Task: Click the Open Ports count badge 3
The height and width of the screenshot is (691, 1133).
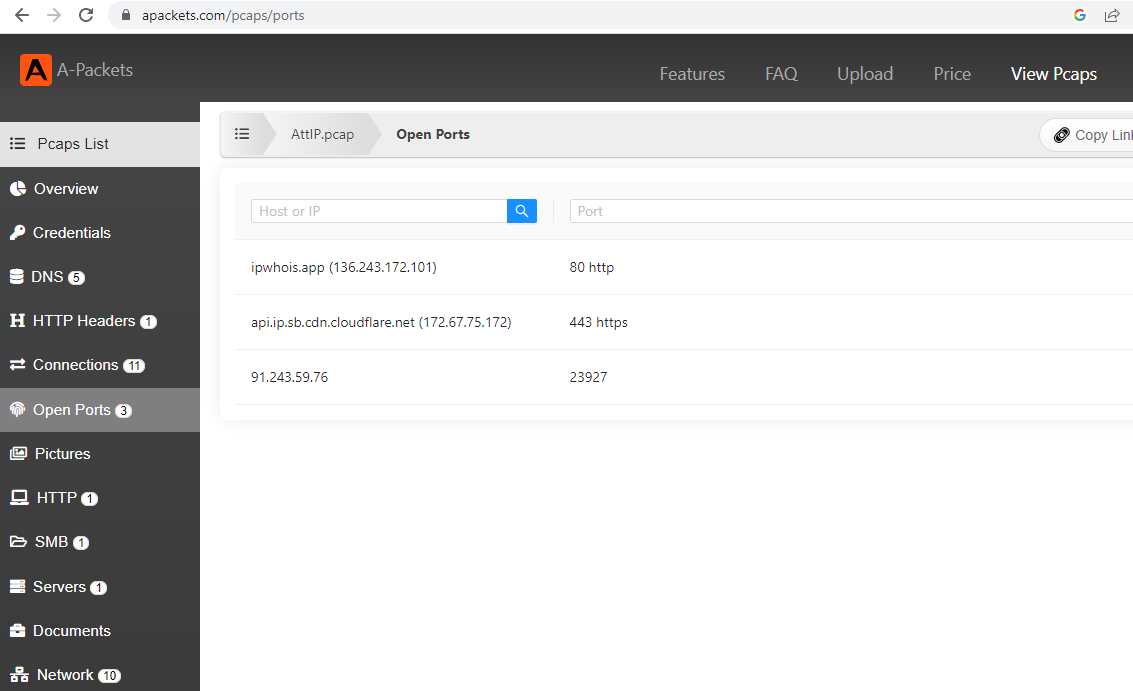Action: tap(124, 411)
